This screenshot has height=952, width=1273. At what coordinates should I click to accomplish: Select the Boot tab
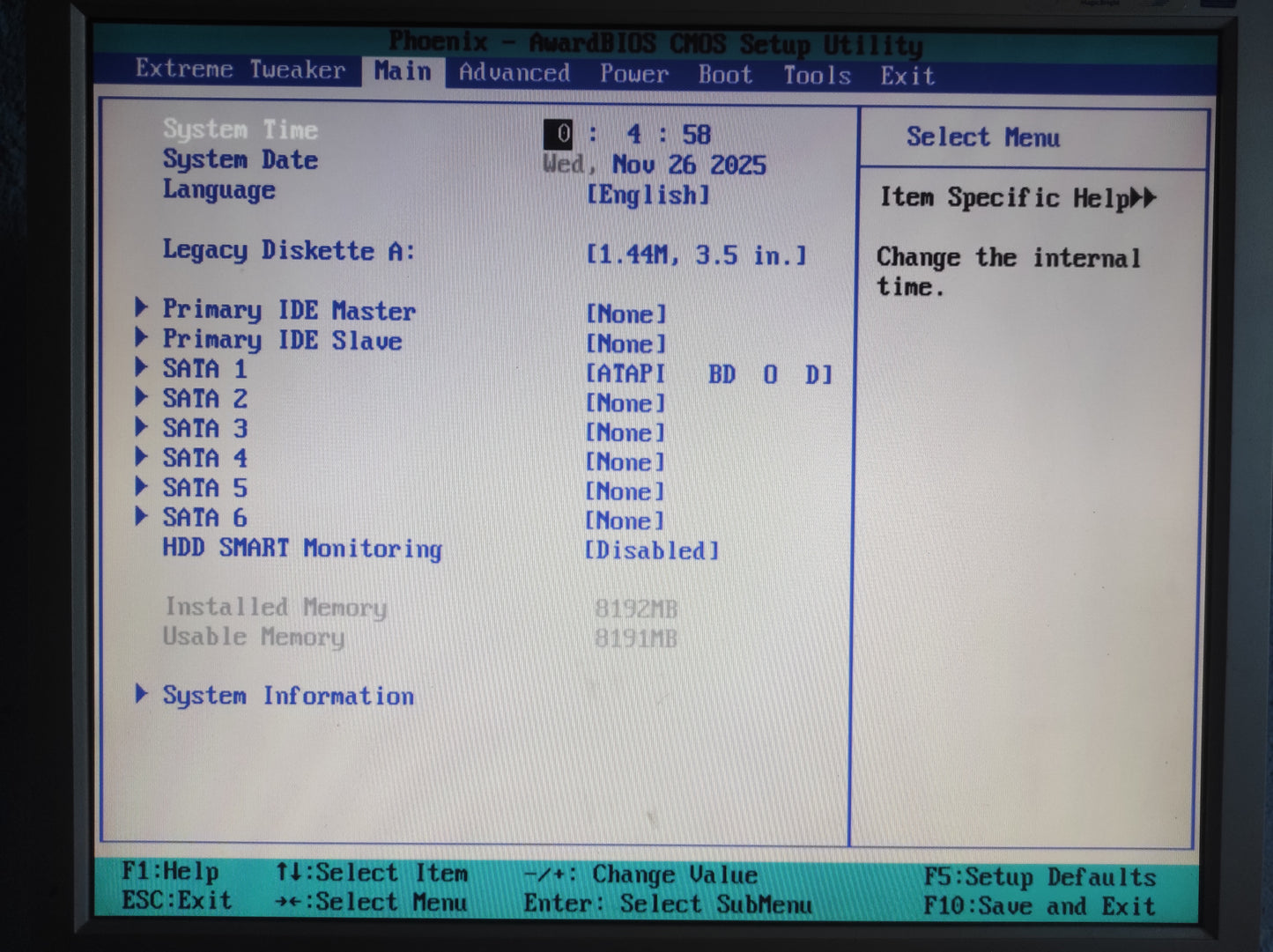[725, 75]
